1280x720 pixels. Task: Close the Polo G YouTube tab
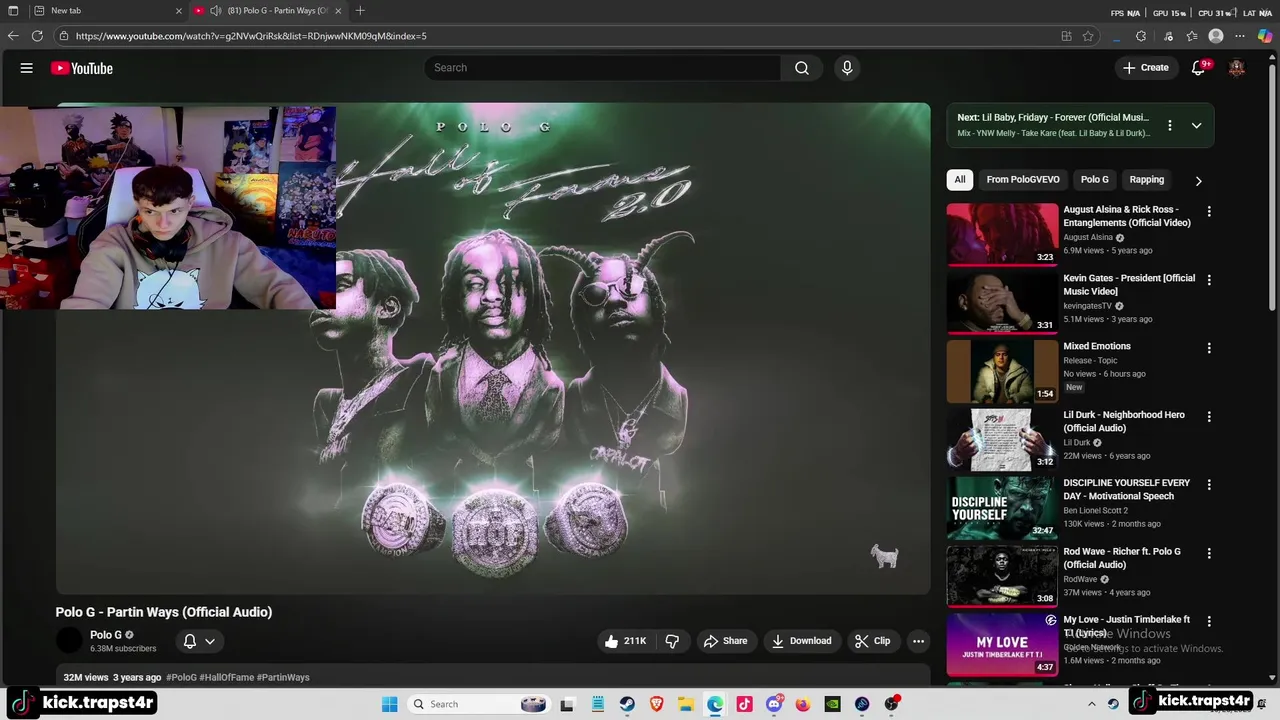338,11
